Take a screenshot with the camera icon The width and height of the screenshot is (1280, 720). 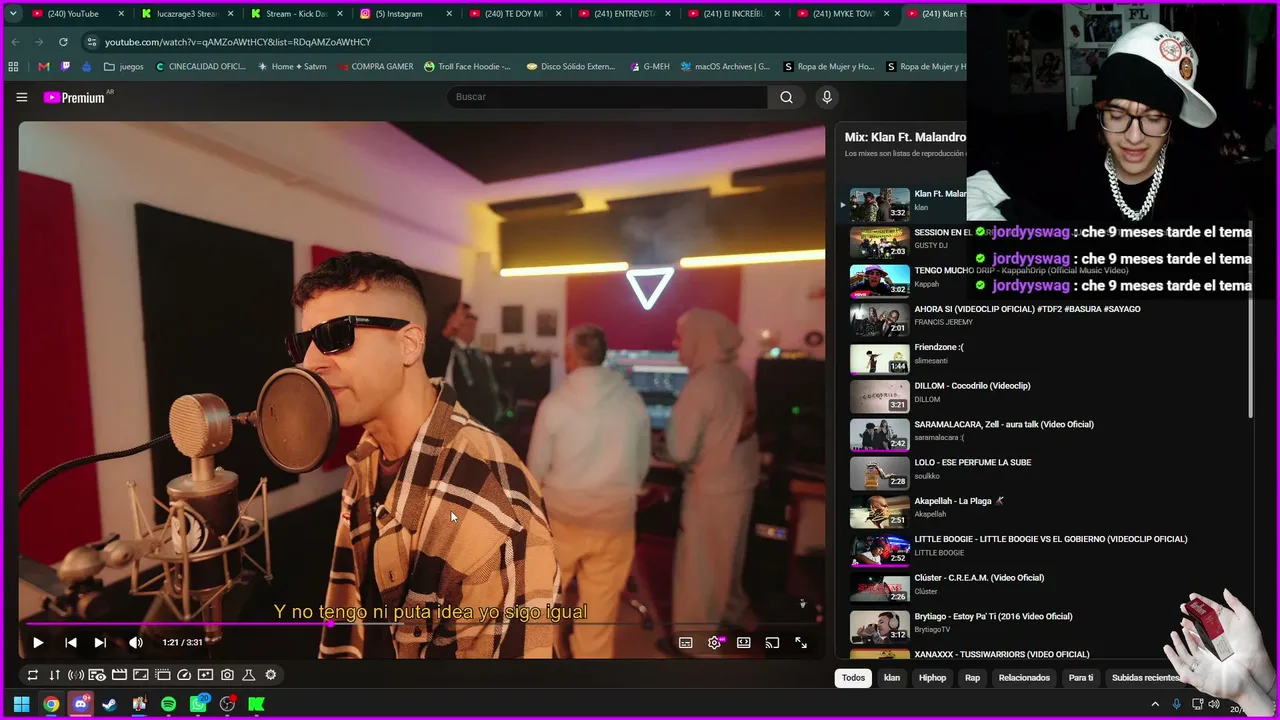pyautogui.click(x=227, y=675)
